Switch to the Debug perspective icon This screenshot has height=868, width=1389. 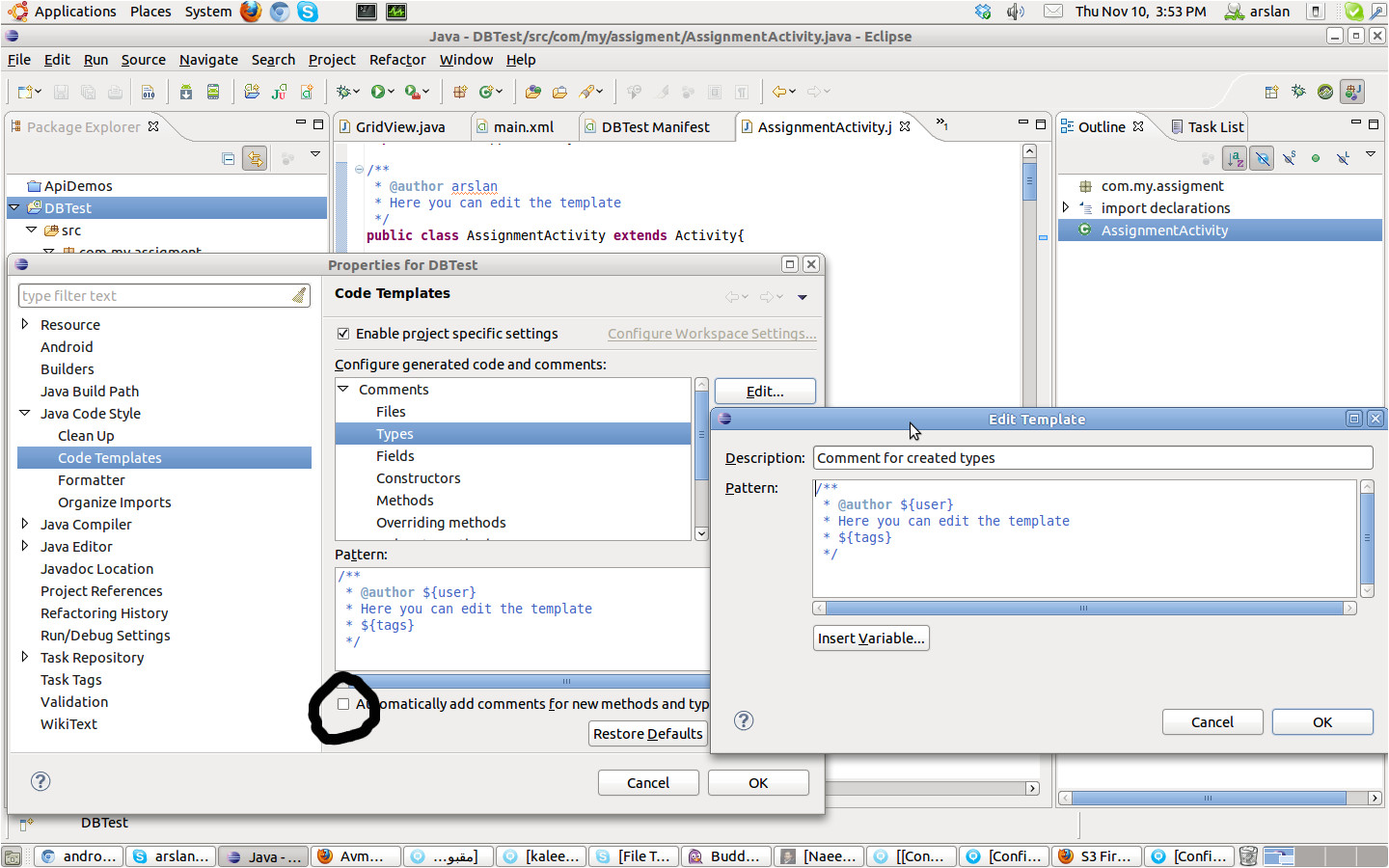tap(1298, 92)
